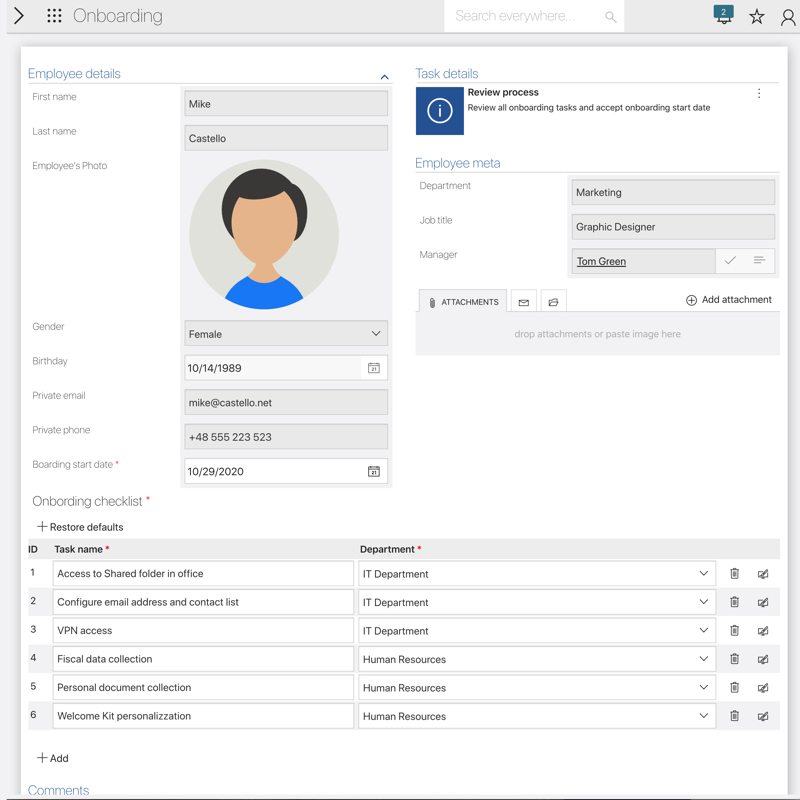The width and height of the screenshot is (800, 800).
Task: Open Department dropdown for Welcome Kit row
Action: click(703, 716)
